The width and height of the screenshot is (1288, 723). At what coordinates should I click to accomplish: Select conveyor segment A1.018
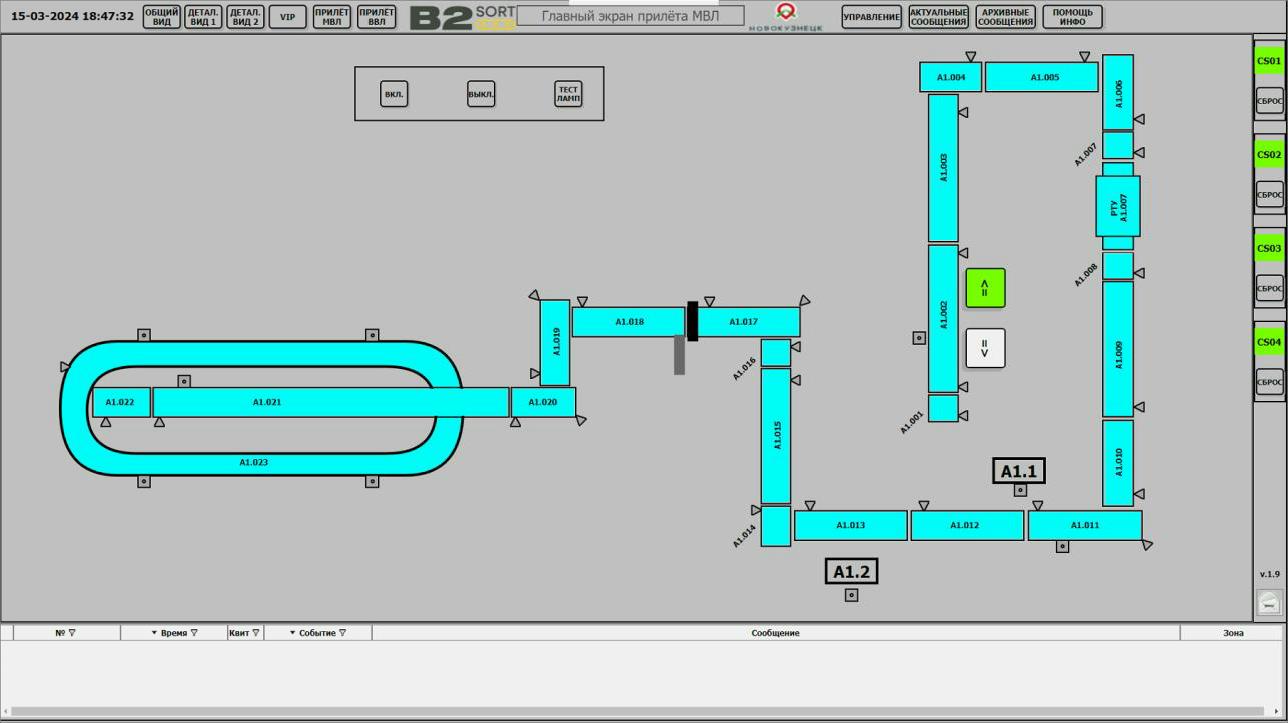(629, 322)
